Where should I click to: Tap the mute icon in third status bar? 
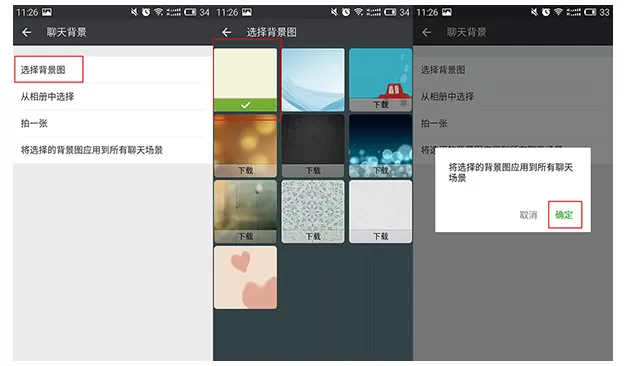coord(534,12)
